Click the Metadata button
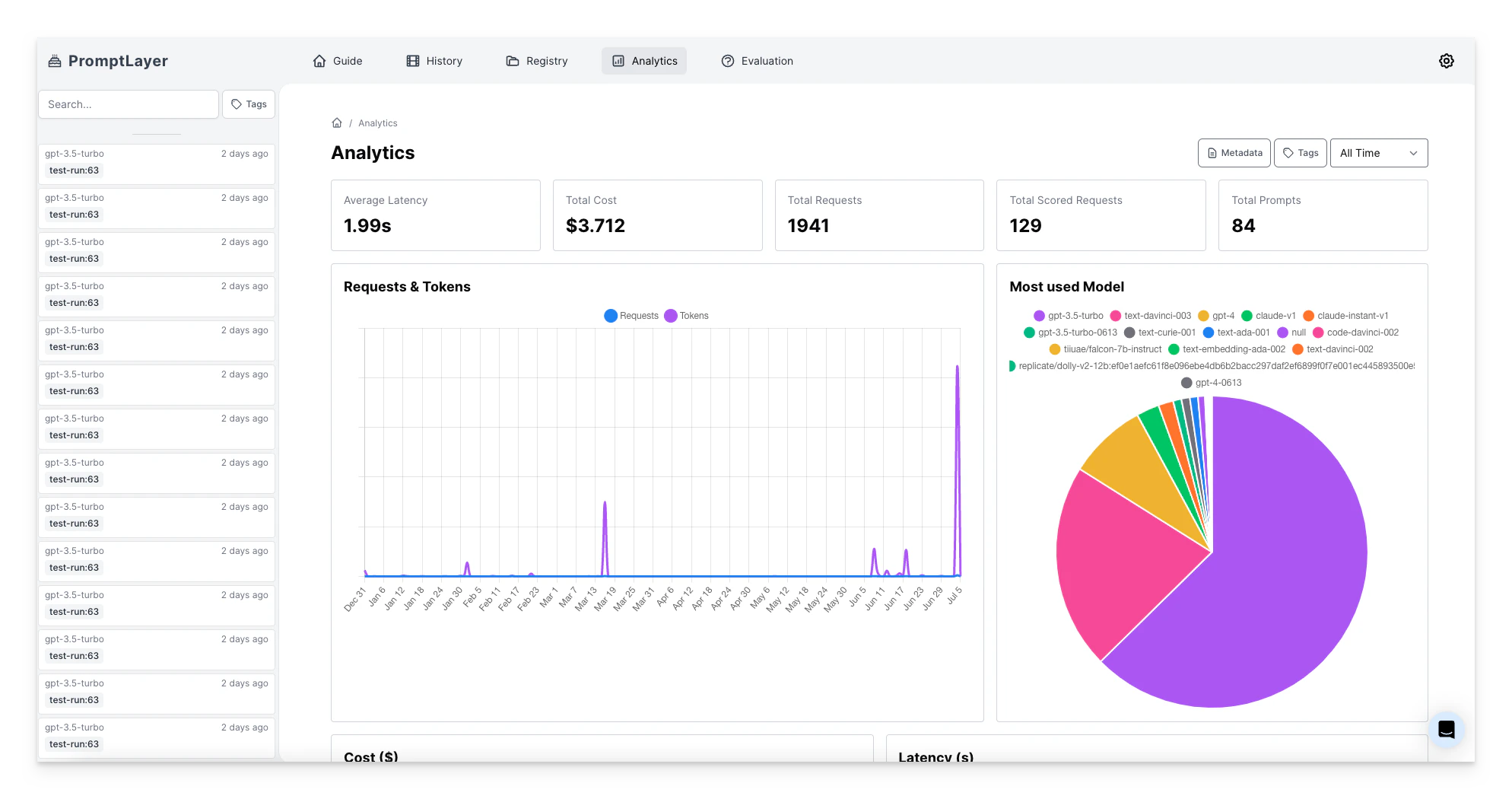This screenshot has width=1512, height=799. pos(1234,153)
